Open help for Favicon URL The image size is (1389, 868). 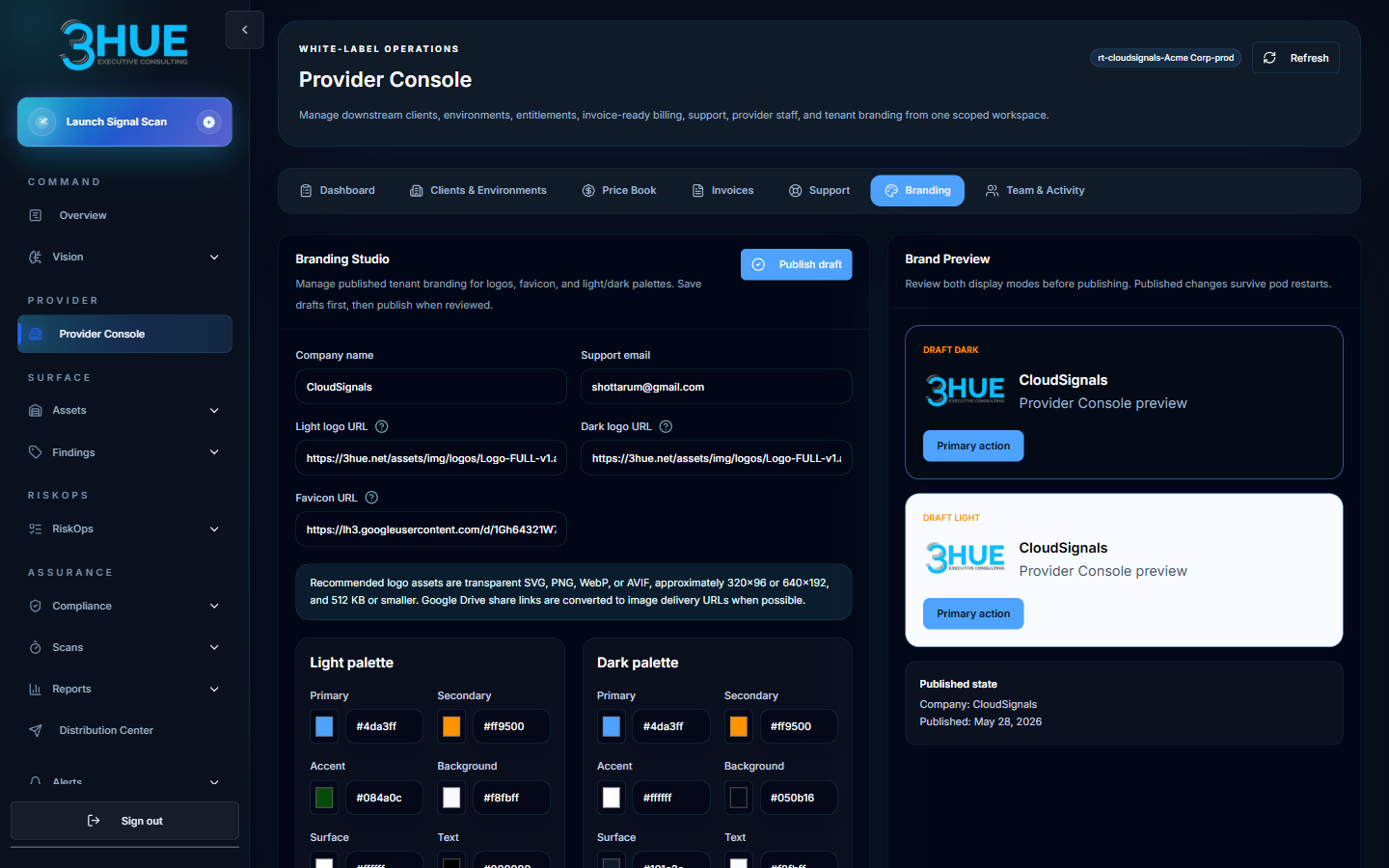click(x=371, y=498)
